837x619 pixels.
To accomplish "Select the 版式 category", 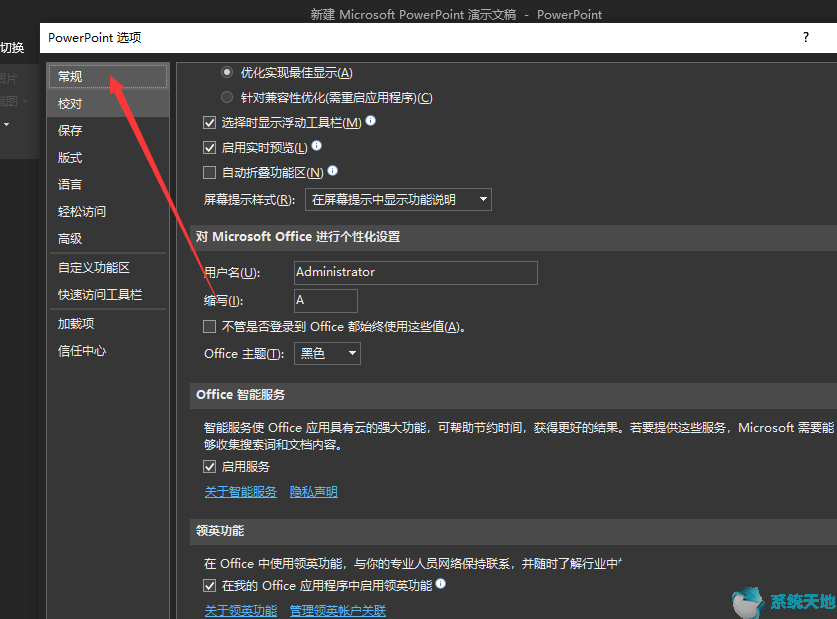I will point(108,158).
